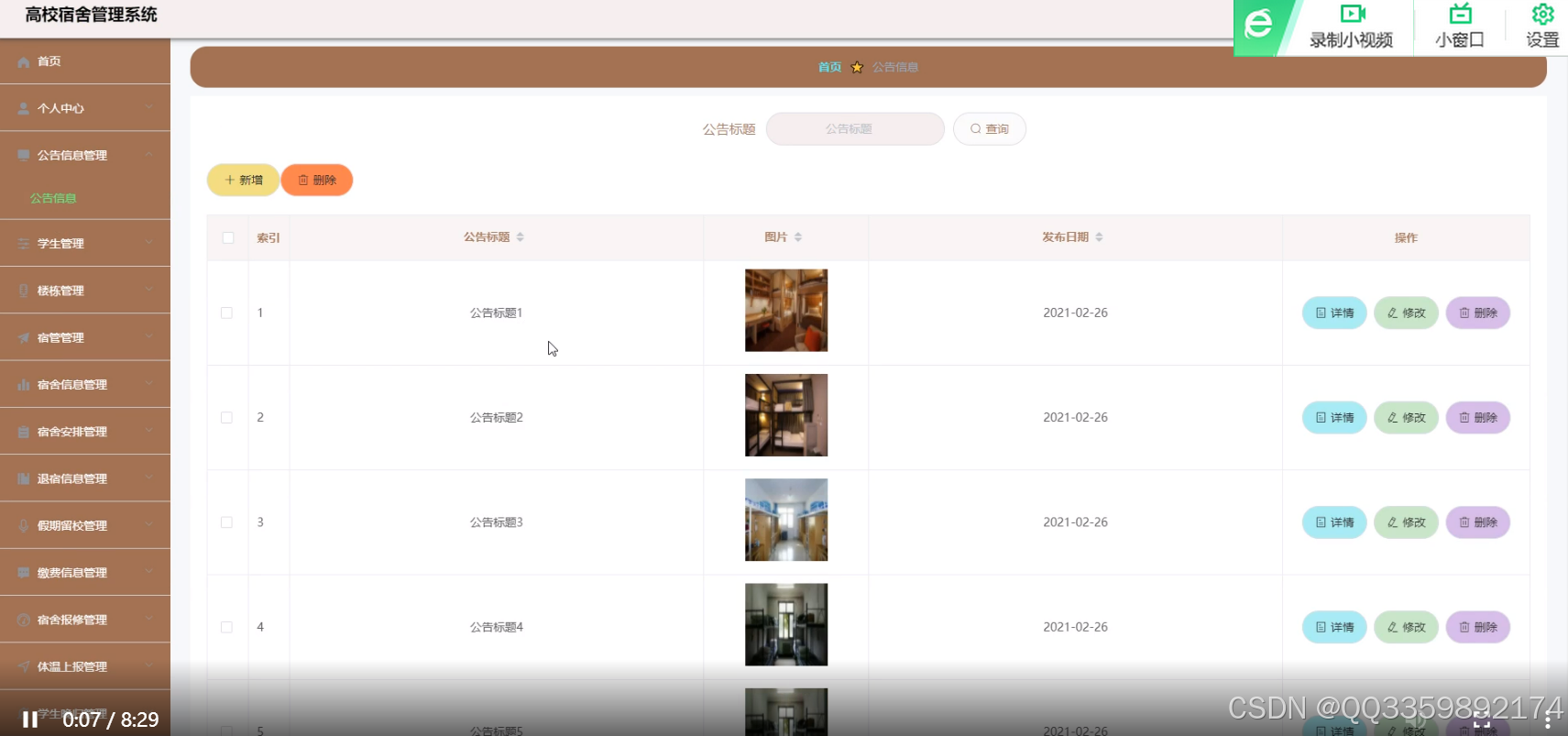
Task: Click 删除 for 公告标题1 row
Action: coord(1477,313)
